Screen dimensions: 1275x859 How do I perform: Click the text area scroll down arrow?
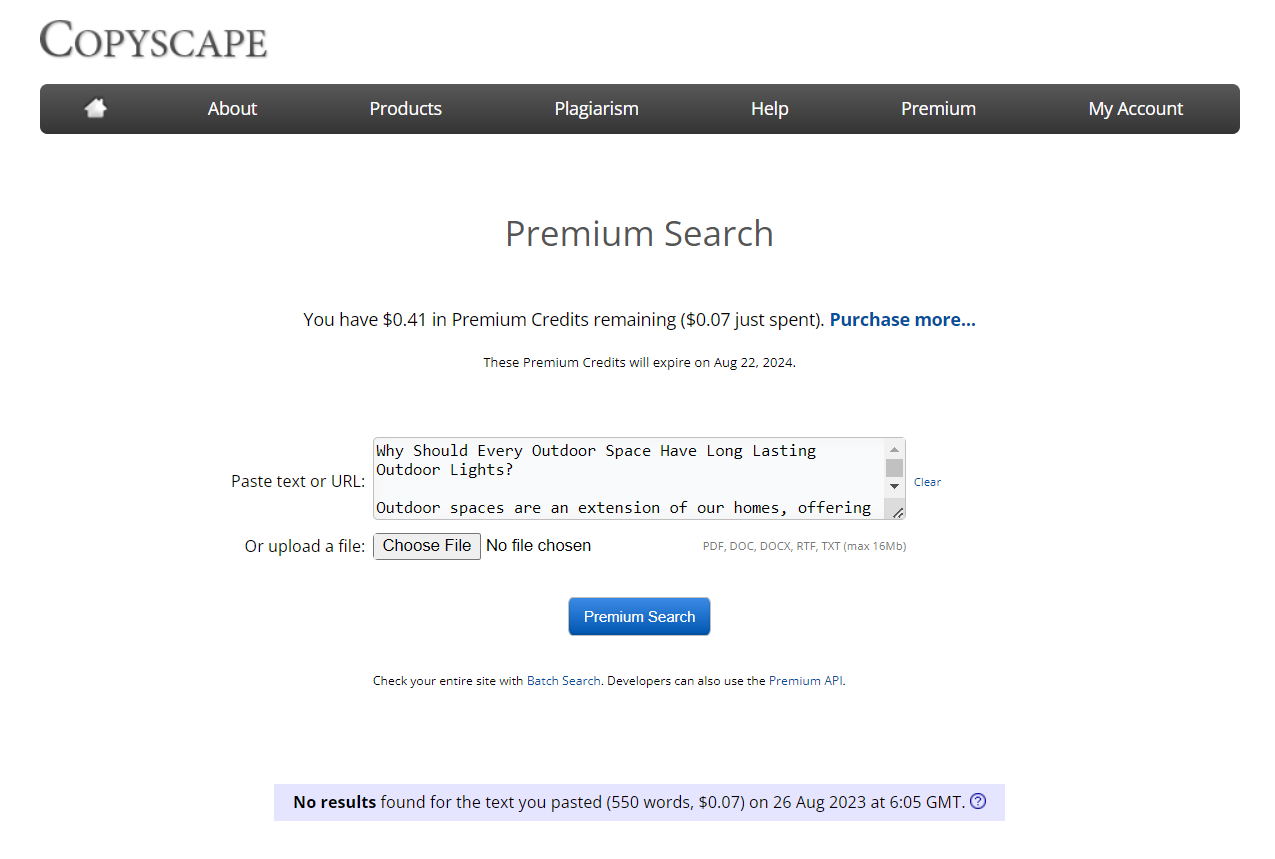(894, 486)
